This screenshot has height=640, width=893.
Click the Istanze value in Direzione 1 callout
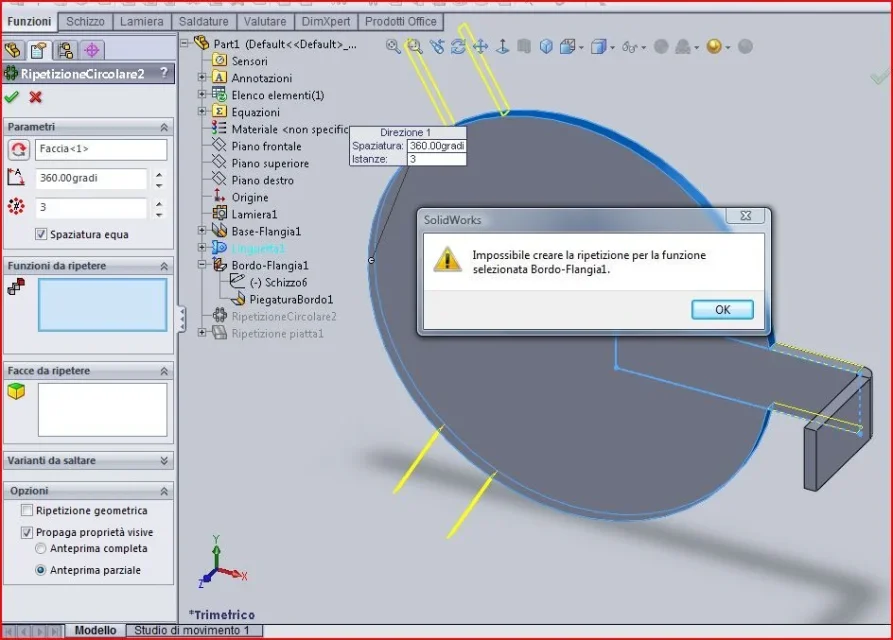click(x=436, y=159)
